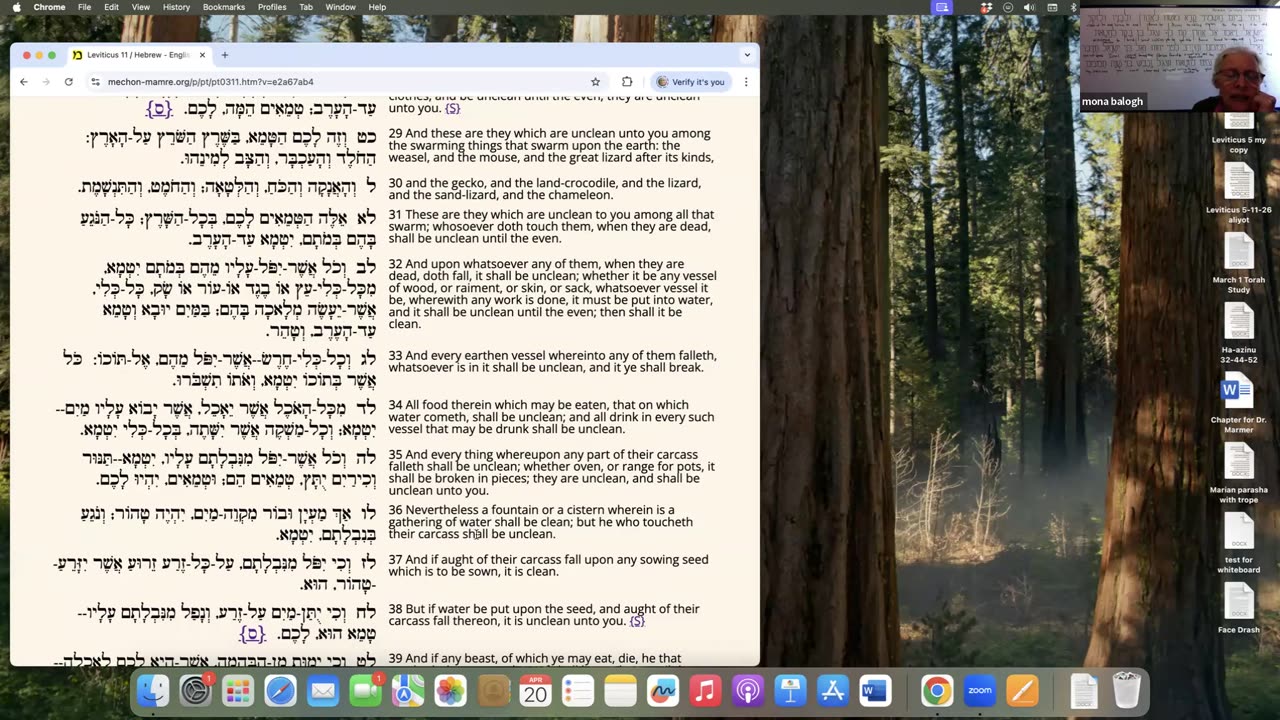
Task: Click the screen sharing status icon in menu bar
Action: [942, 7]
